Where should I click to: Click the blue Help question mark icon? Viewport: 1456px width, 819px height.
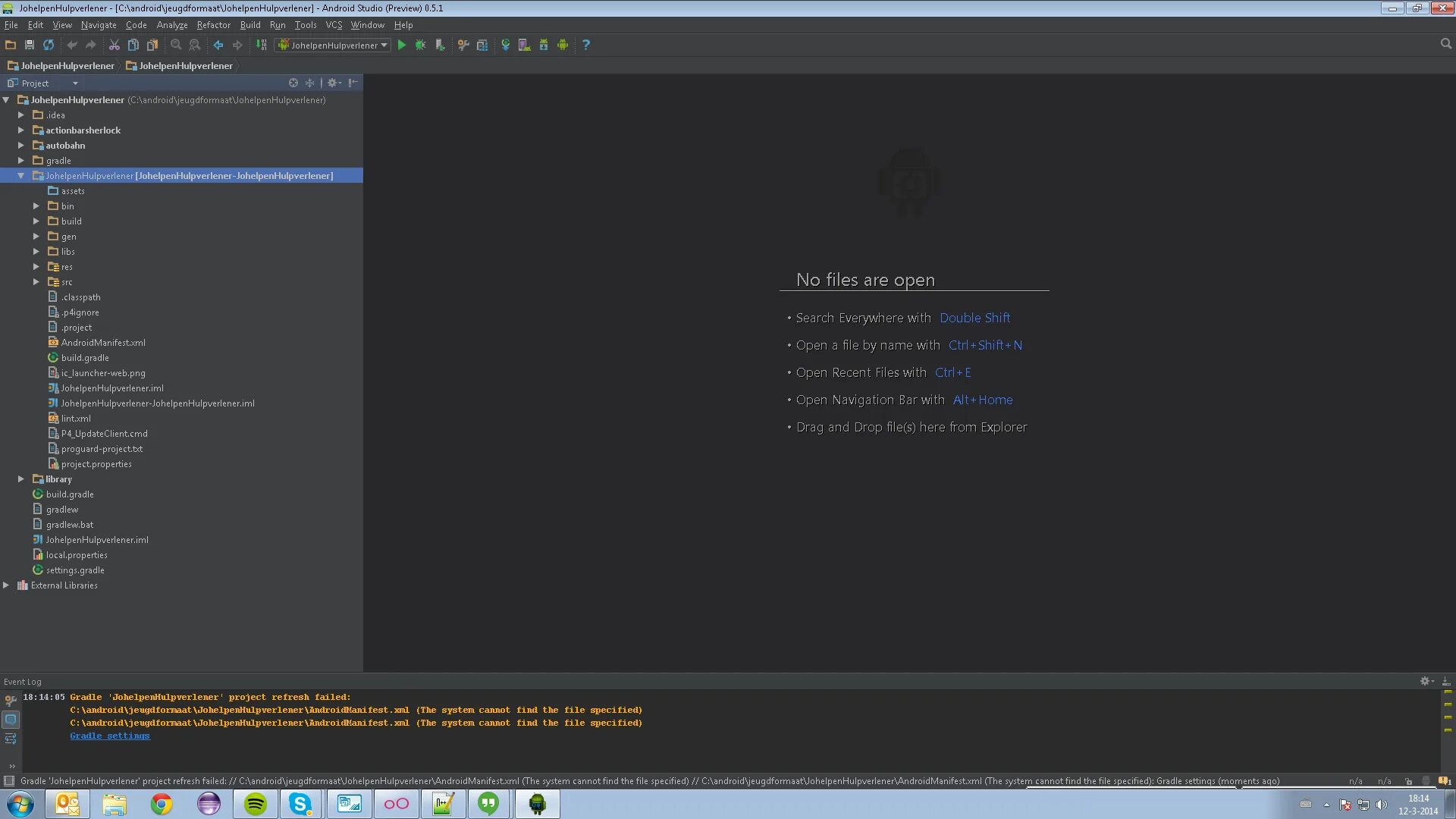tap(585, 45)
